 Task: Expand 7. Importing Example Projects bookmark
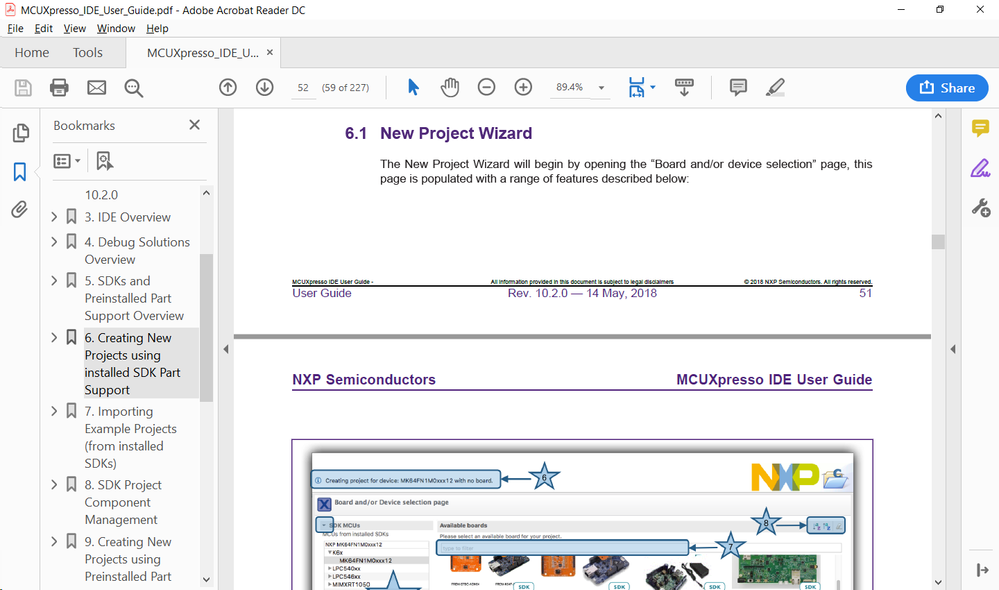click(54, 411)
